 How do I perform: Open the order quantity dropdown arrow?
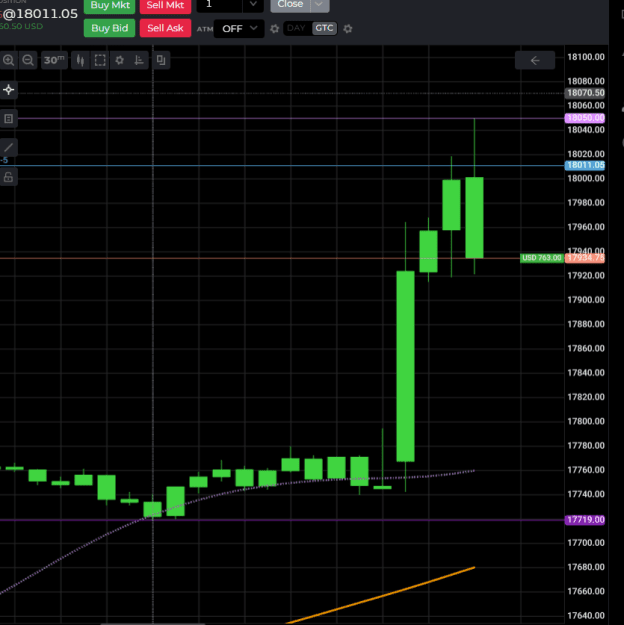(x=253, y=5)
